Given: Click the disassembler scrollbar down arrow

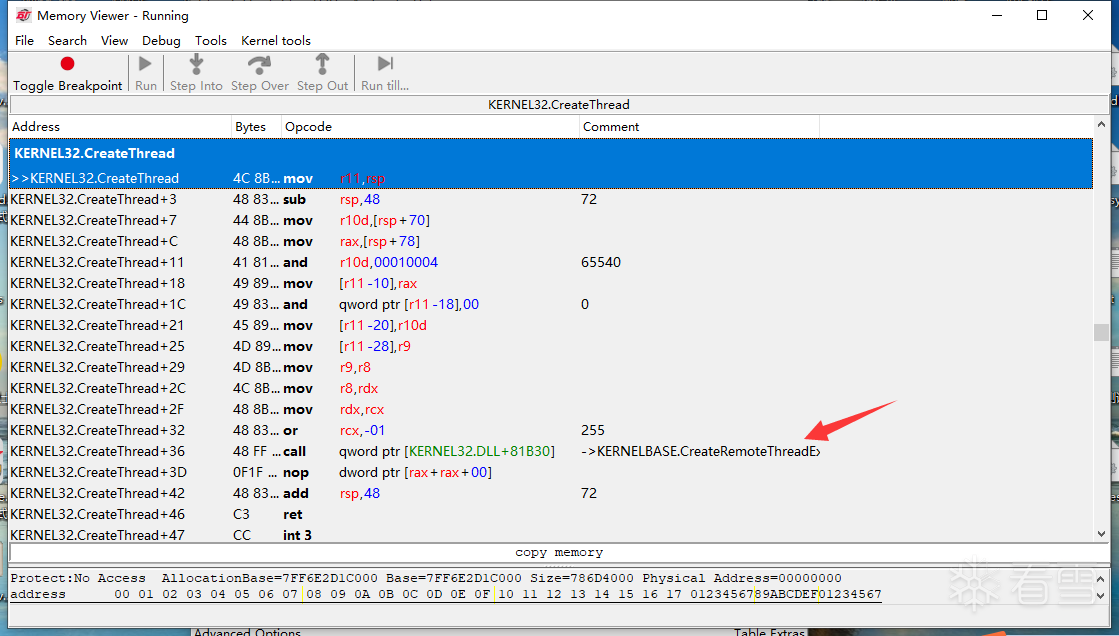Looking at the screenshot, I should pos(1101,534).
